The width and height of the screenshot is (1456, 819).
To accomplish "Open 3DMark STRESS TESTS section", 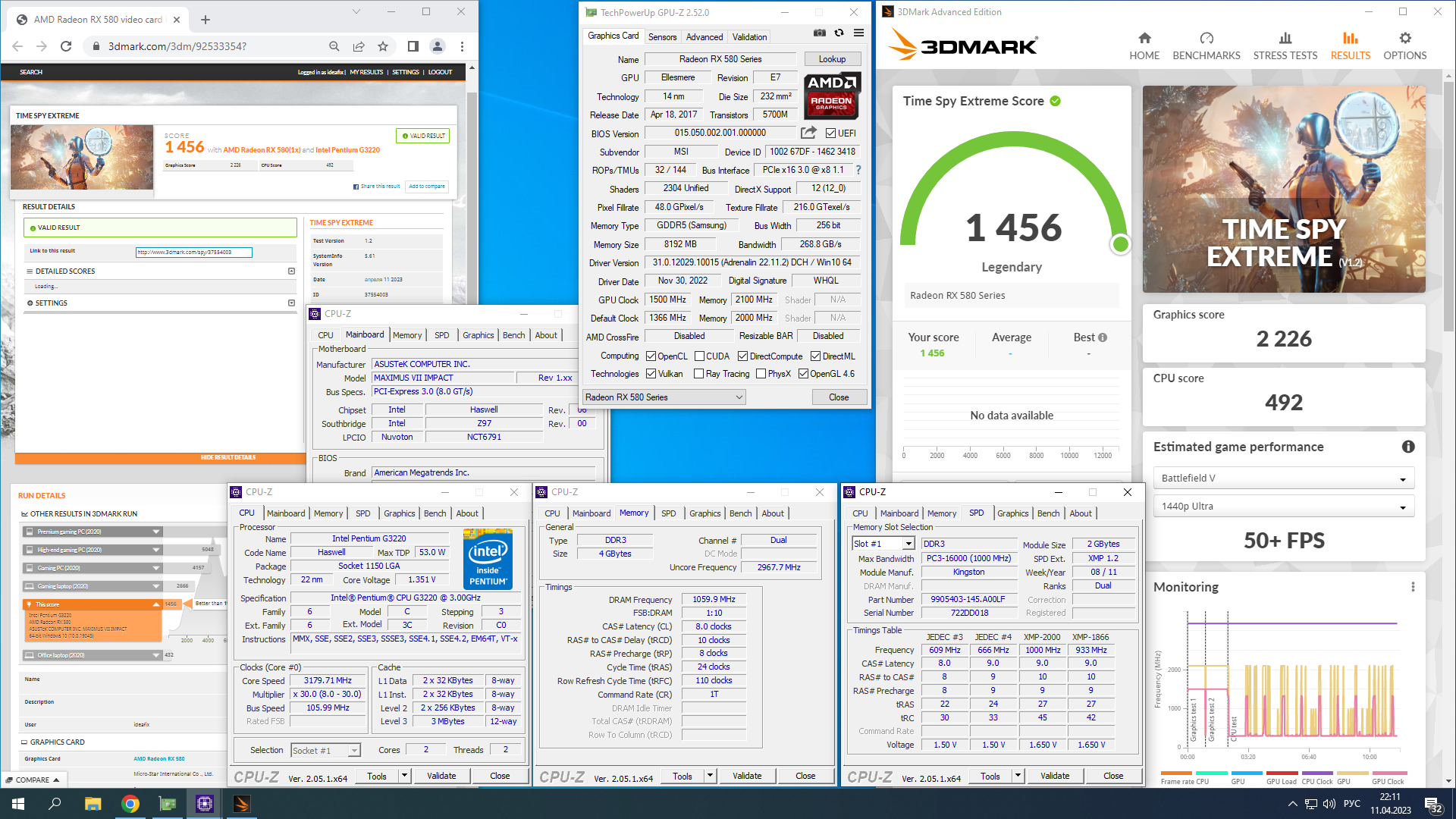I will point(1285,46).
